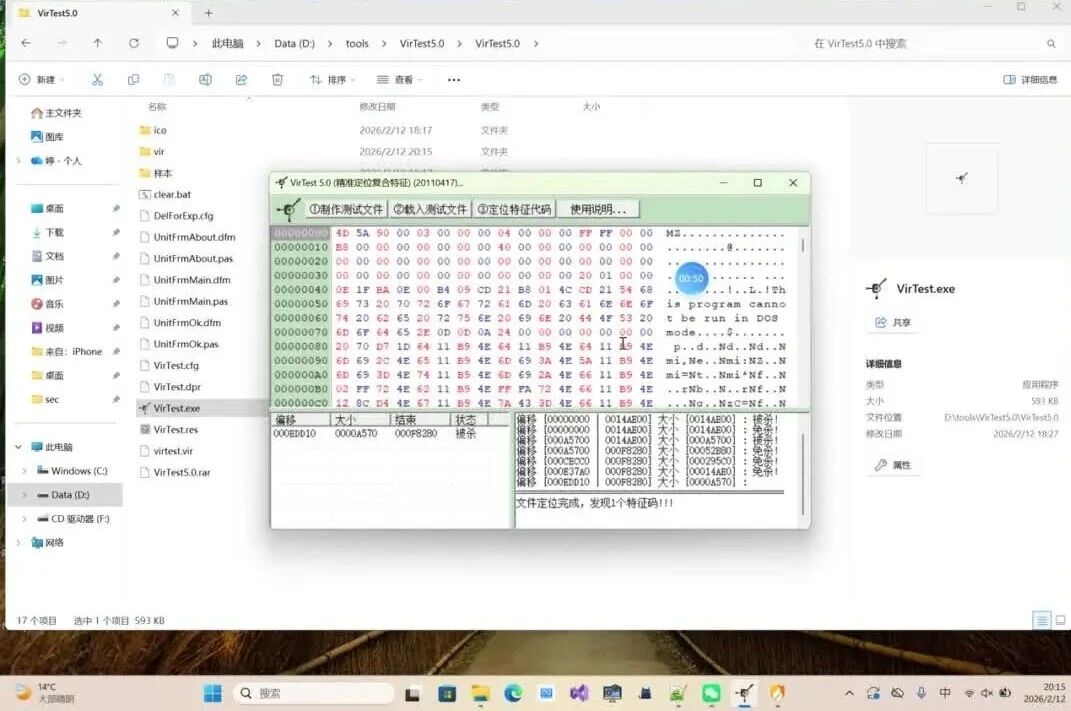Open 下载 in the navigation pane
Viewport: 1071px width, 711px height.
tap(47, 232)
